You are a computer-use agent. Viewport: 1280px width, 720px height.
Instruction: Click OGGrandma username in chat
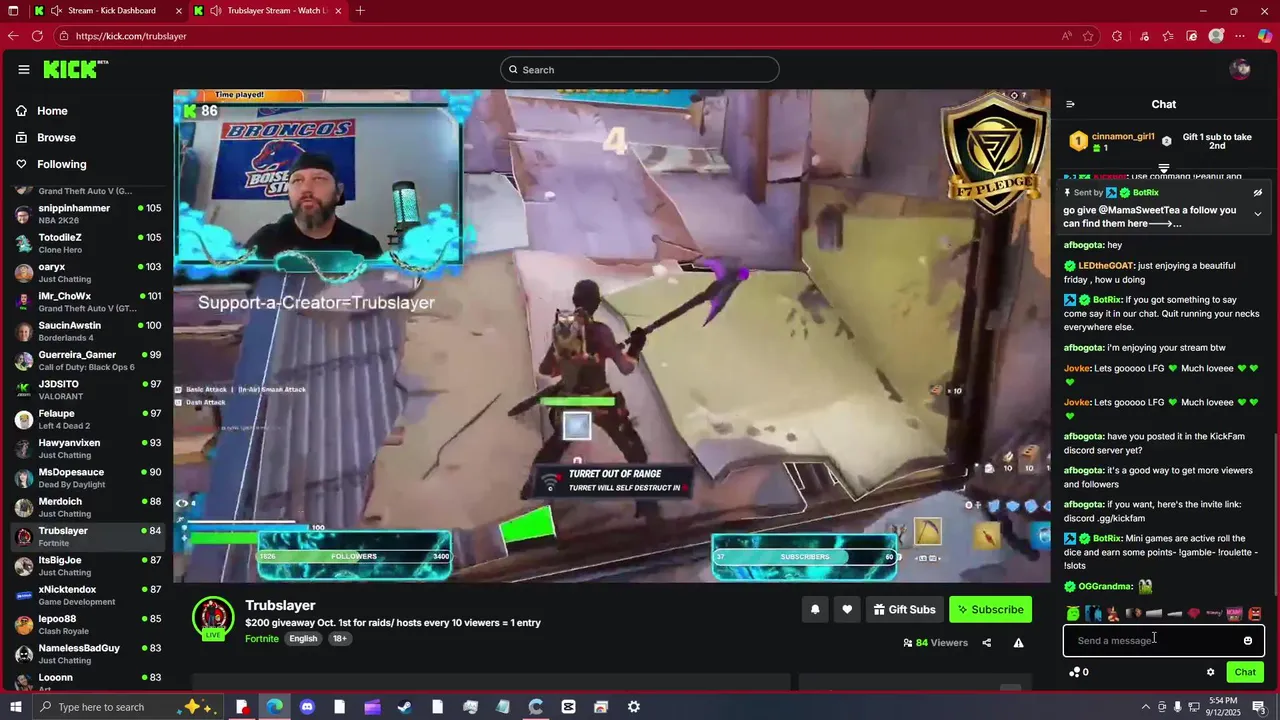[x=1105, y=587]
